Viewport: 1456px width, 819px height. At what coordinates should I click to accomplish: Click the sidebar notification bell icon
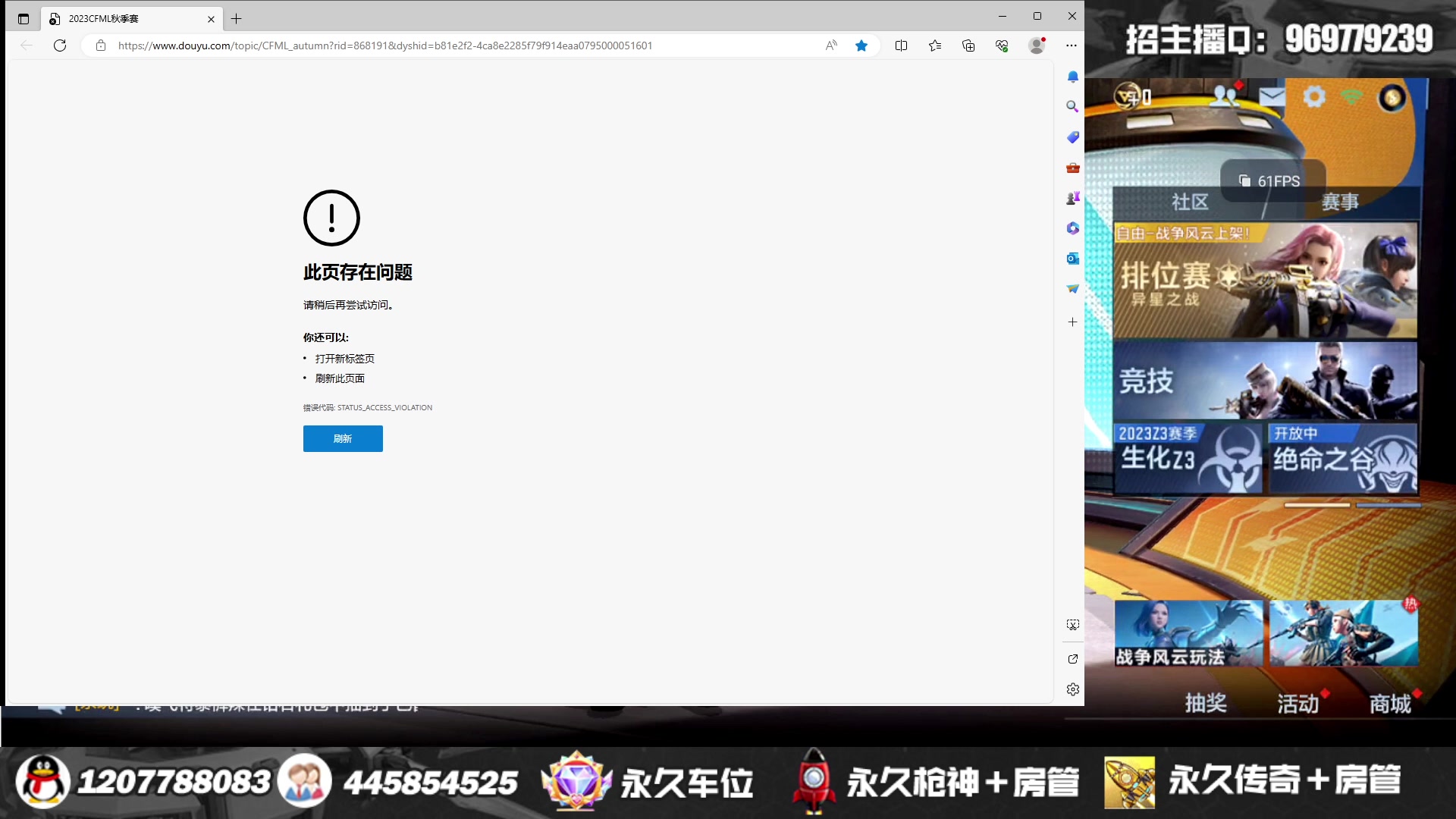coord(1072,77)
